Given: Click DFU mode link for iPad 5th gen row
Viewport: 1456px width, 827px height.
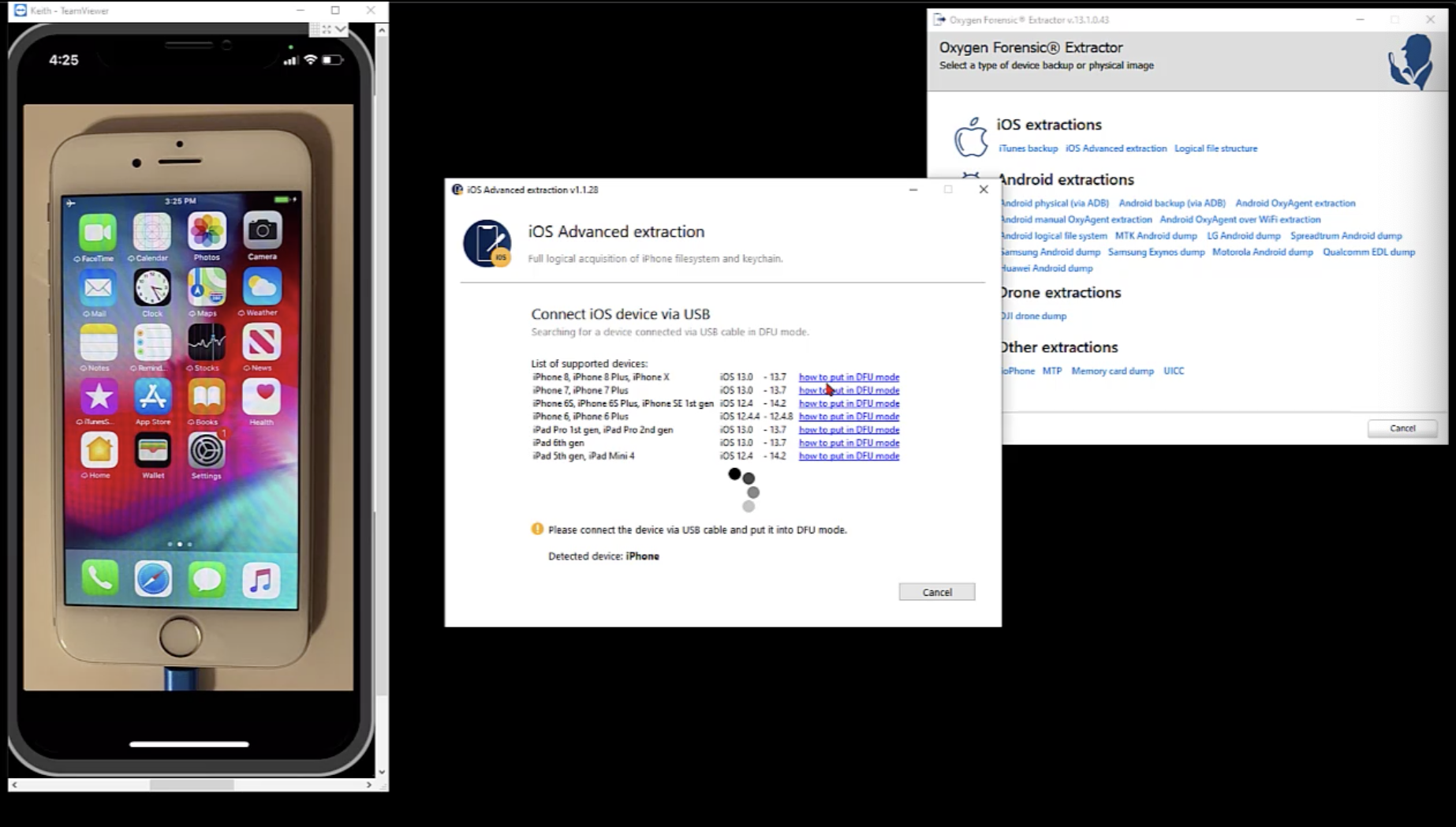Looking at the screenshot, I should [849, 456].
